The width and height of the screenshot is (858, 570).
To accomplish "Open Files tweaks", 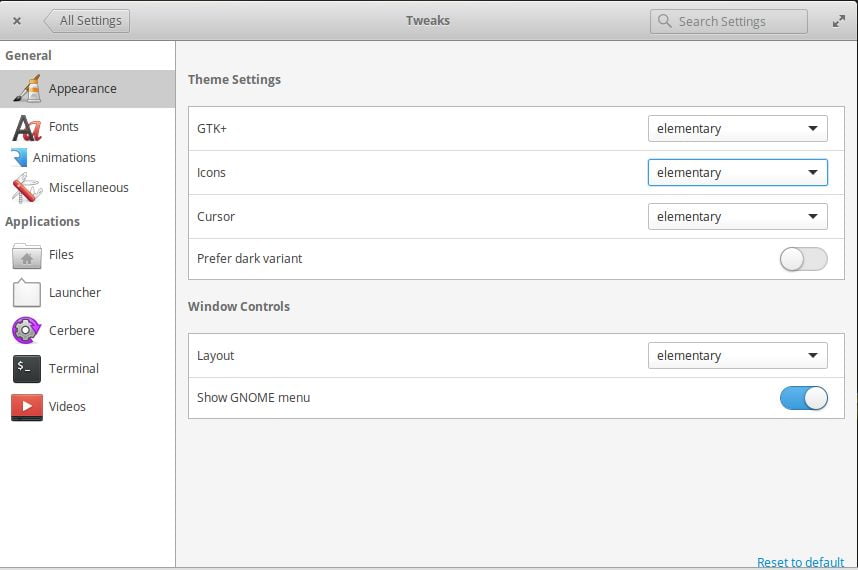I will pyautogui.click(x=88, y=255).
